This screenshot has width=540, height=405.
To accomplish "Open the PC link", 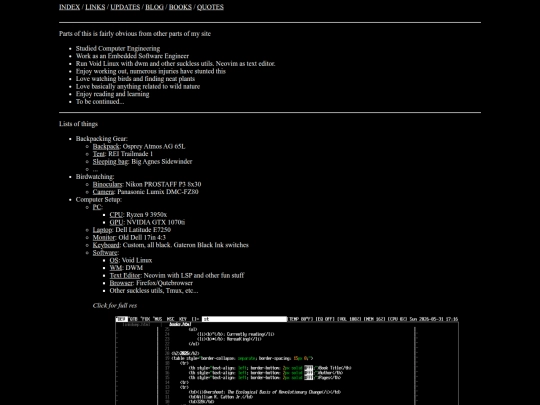I will coord(97,207).
